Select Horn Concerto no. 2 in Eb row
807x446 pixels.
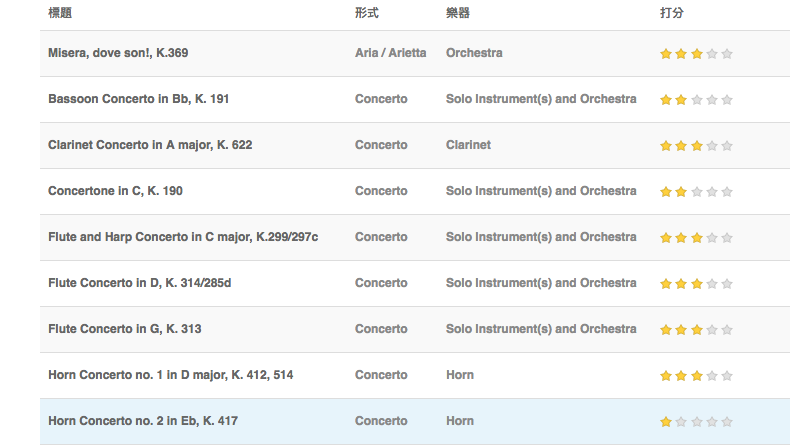tap(415, 421)
